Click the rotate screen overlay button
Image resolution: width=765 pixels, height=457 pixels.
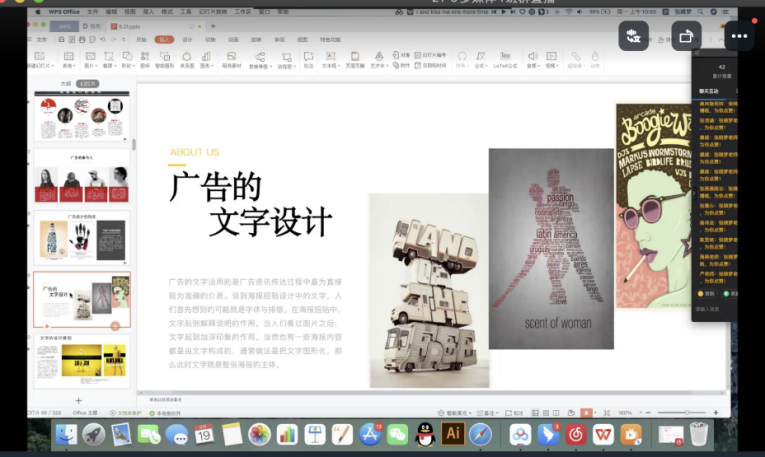coord(686,36)
